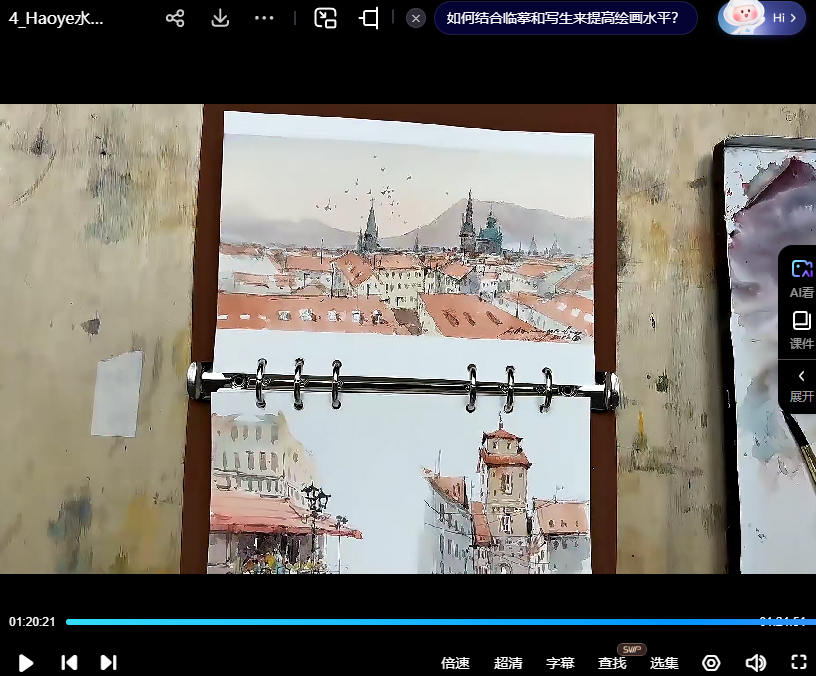Screen dimensions: 816x676
Task: Open player settings hexagon icon
Action: (711, 662)
